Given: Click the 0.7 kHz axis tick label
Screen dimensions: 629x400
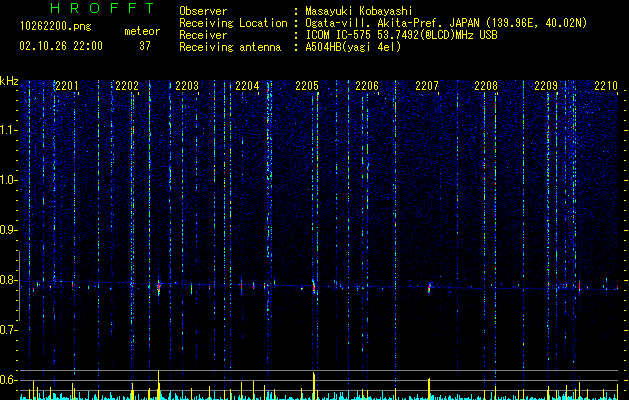Looking at the screenshot, I should 8,330.
